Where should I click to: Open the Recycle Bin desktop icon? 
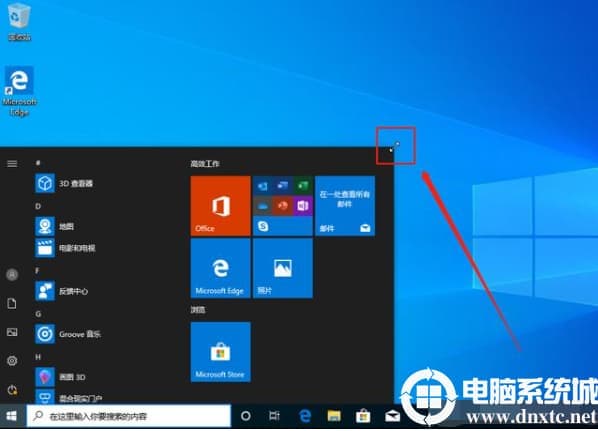[x=19, y=21]
